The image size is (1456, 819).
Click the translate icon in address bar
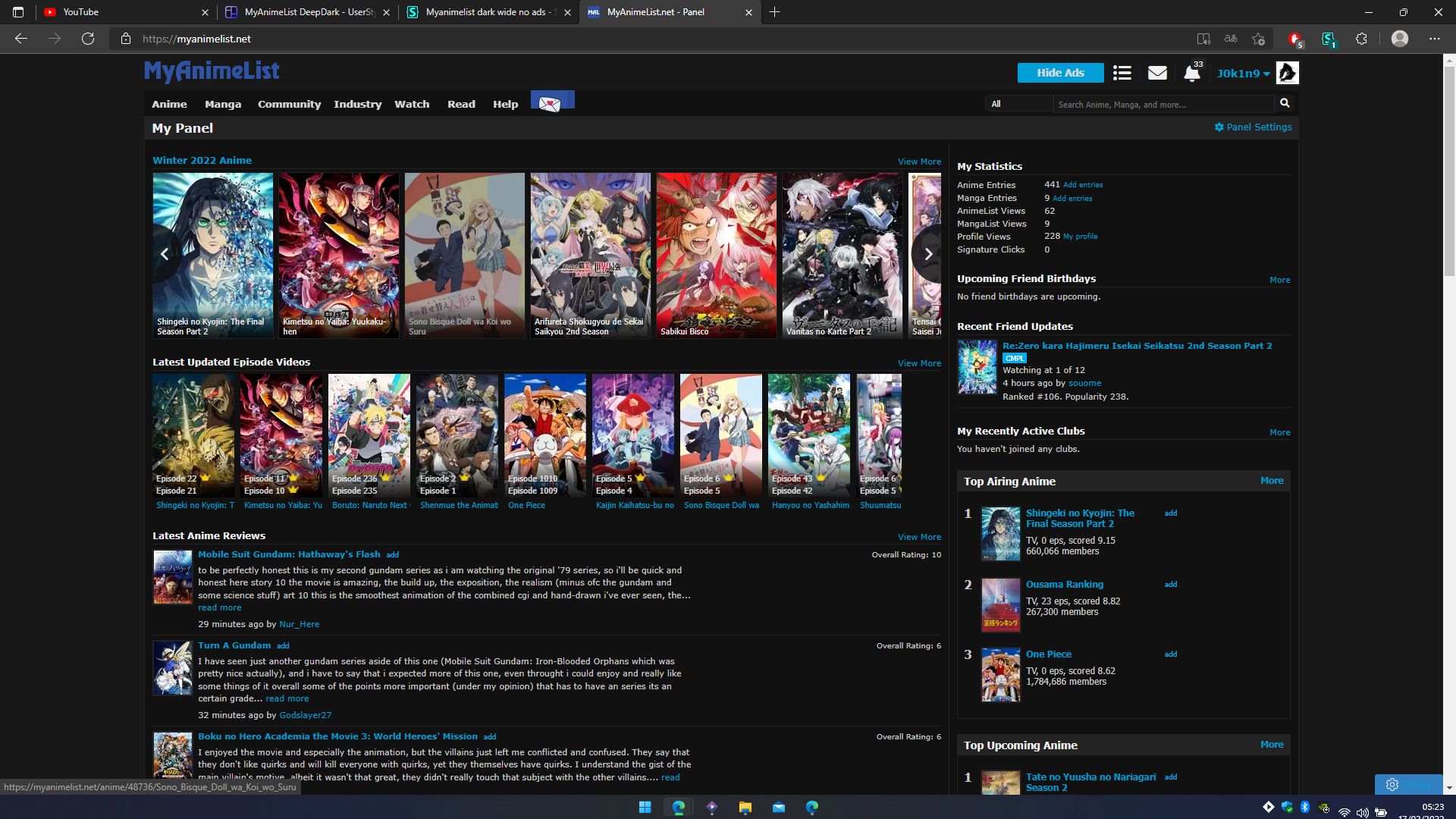point(1231,39)
